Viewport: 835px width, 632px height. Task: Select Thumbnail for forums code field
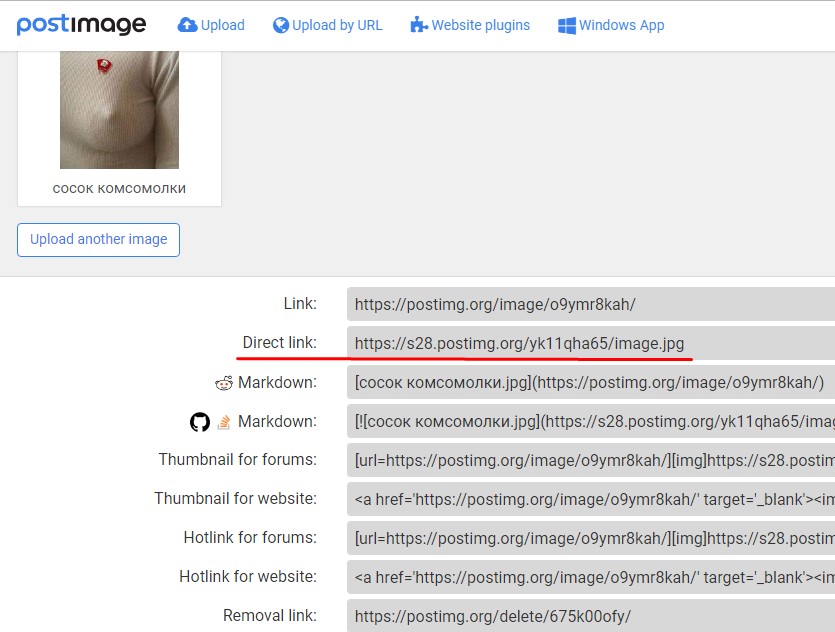591,460
